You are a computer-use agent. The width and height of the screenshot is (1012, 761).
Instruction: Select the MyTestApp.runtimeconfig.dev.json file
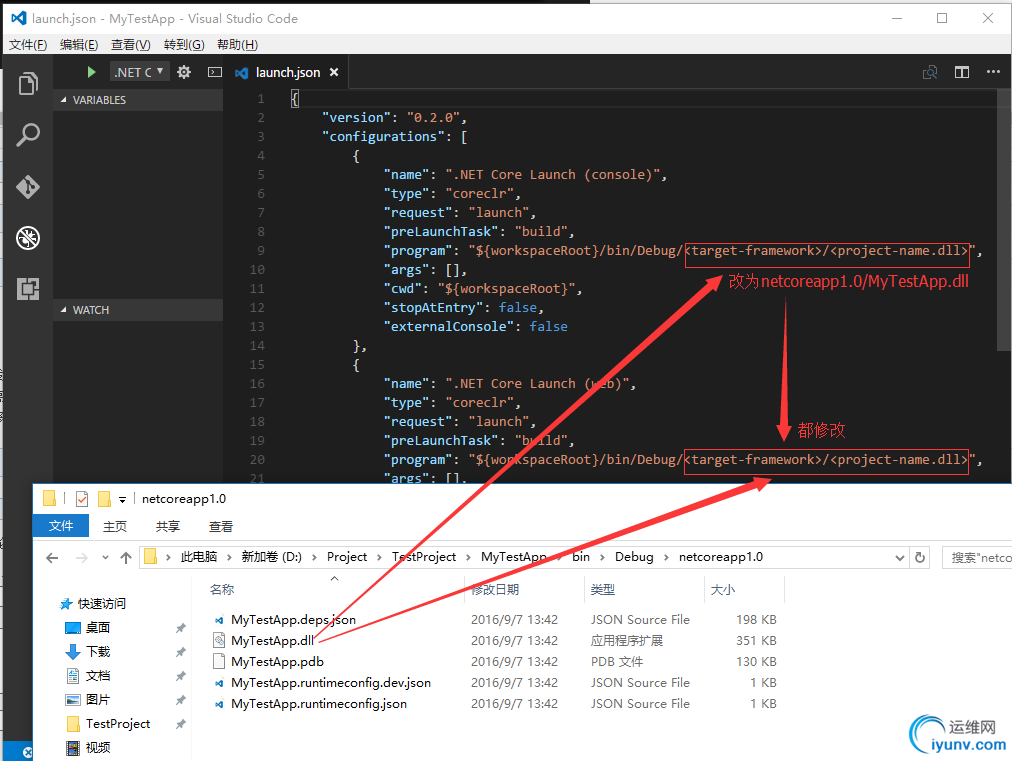(330, 682)
